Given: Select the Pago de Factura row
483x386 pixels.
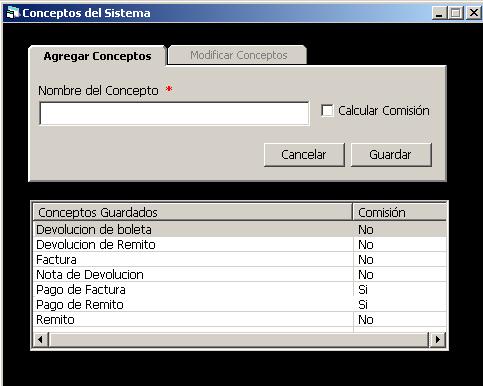Looking at the screenshot, I should (240, 289).
